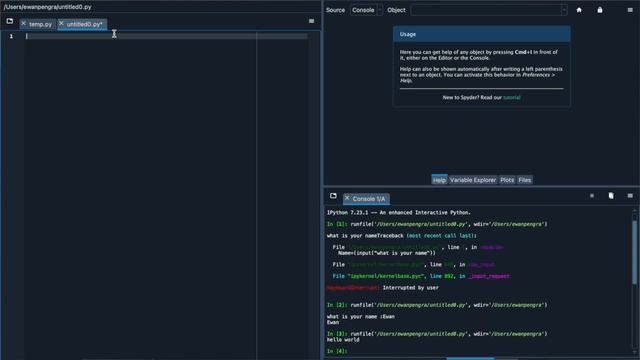The image size is (640, 360).
Task: Open the Files tab
Action: [524, 180]
